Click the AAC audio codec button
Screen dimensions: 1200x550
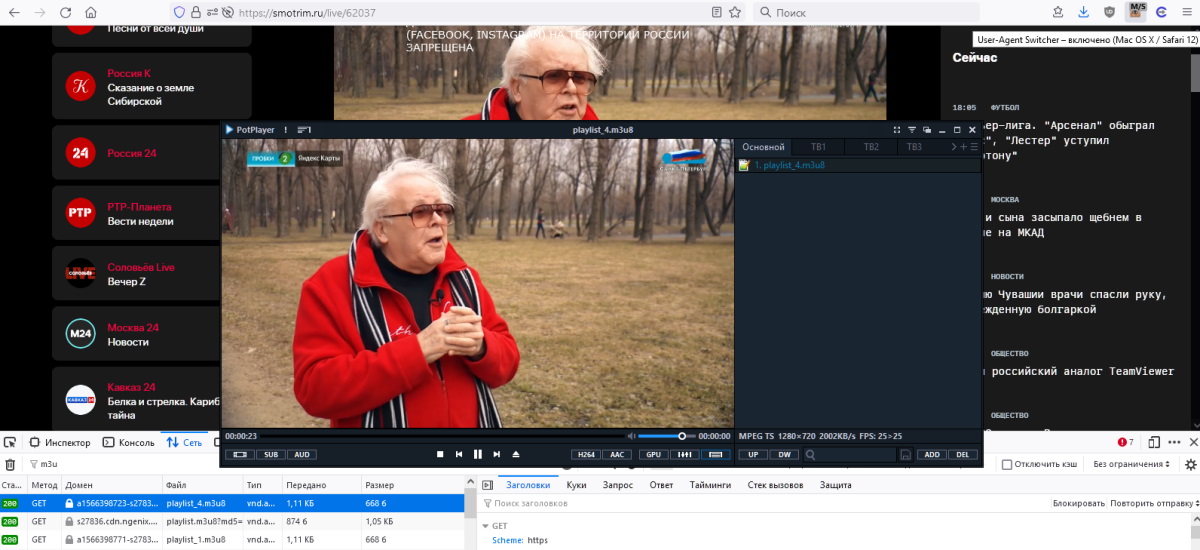pyautogui.click(x=618, y=454)
